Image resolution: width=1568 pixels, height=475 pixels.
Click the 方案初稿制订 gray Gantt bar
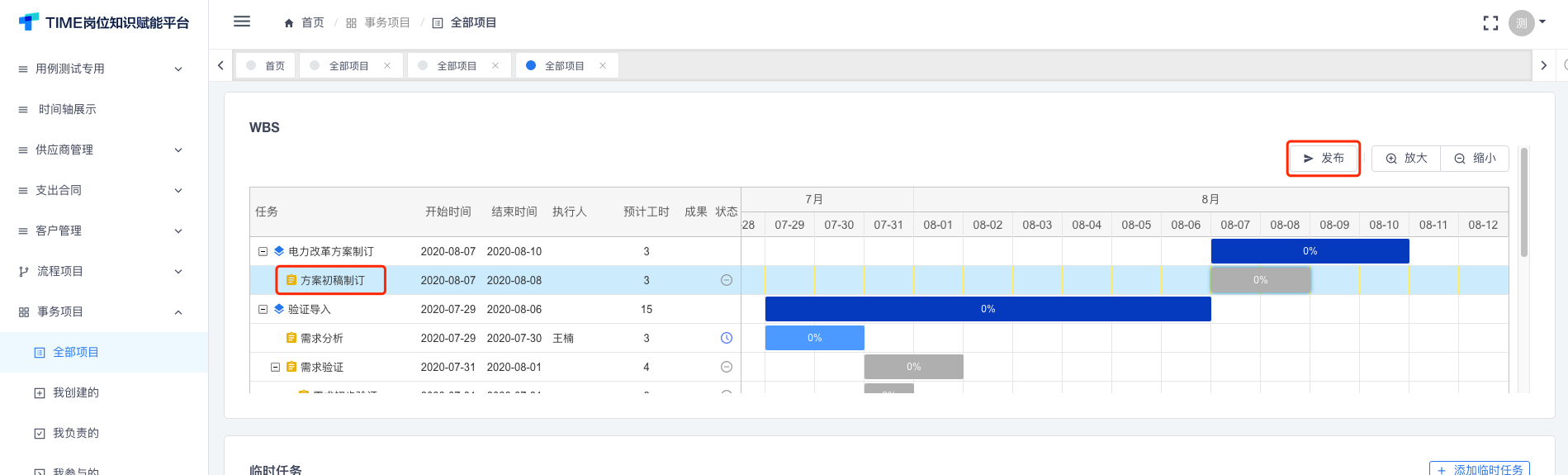click(1260, 280)
